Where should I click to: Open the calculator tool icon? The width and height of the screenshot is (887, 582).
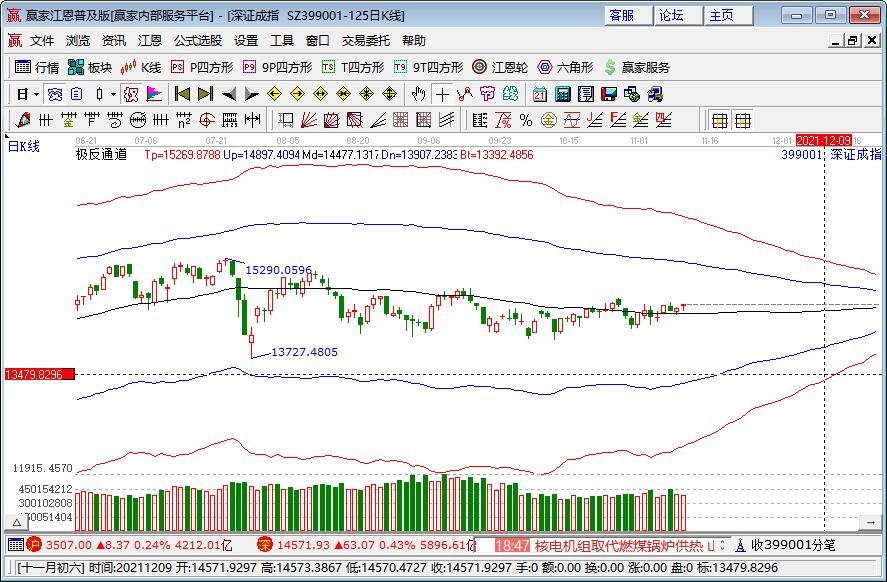tap(562, 94)
